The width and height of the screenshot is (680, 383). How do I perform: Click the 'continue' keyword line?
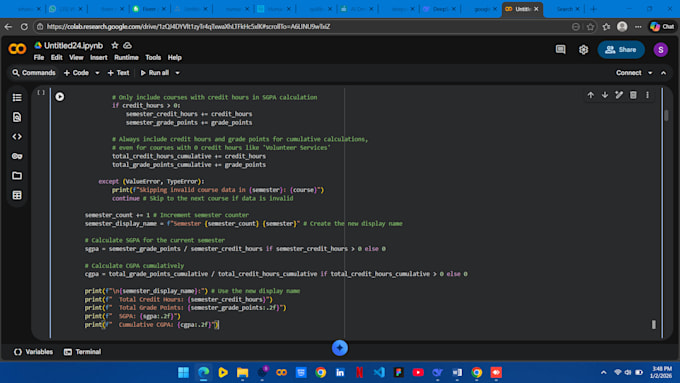click(203, 198)
